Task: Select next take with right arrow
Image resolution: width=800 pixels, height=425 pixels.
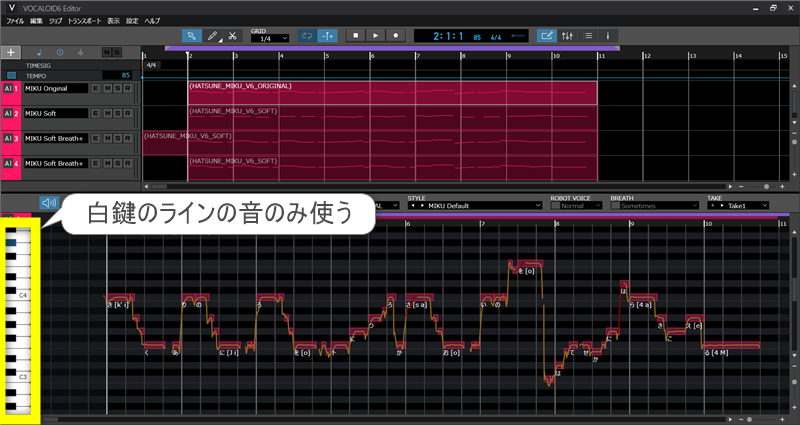Action: pos(721,206)
